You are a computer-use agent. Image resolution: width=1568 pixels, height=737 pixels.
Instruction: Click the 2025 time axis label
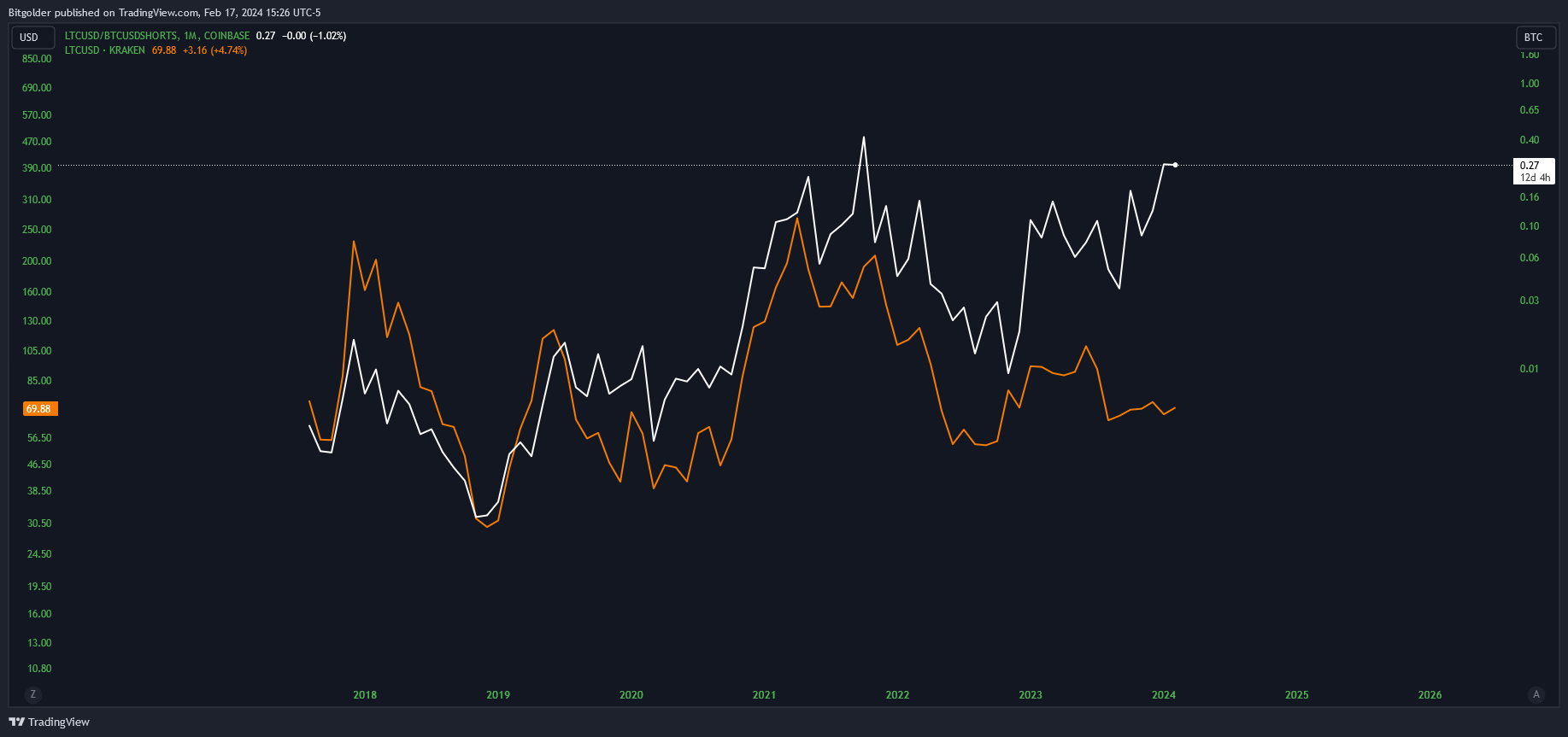1297,695
